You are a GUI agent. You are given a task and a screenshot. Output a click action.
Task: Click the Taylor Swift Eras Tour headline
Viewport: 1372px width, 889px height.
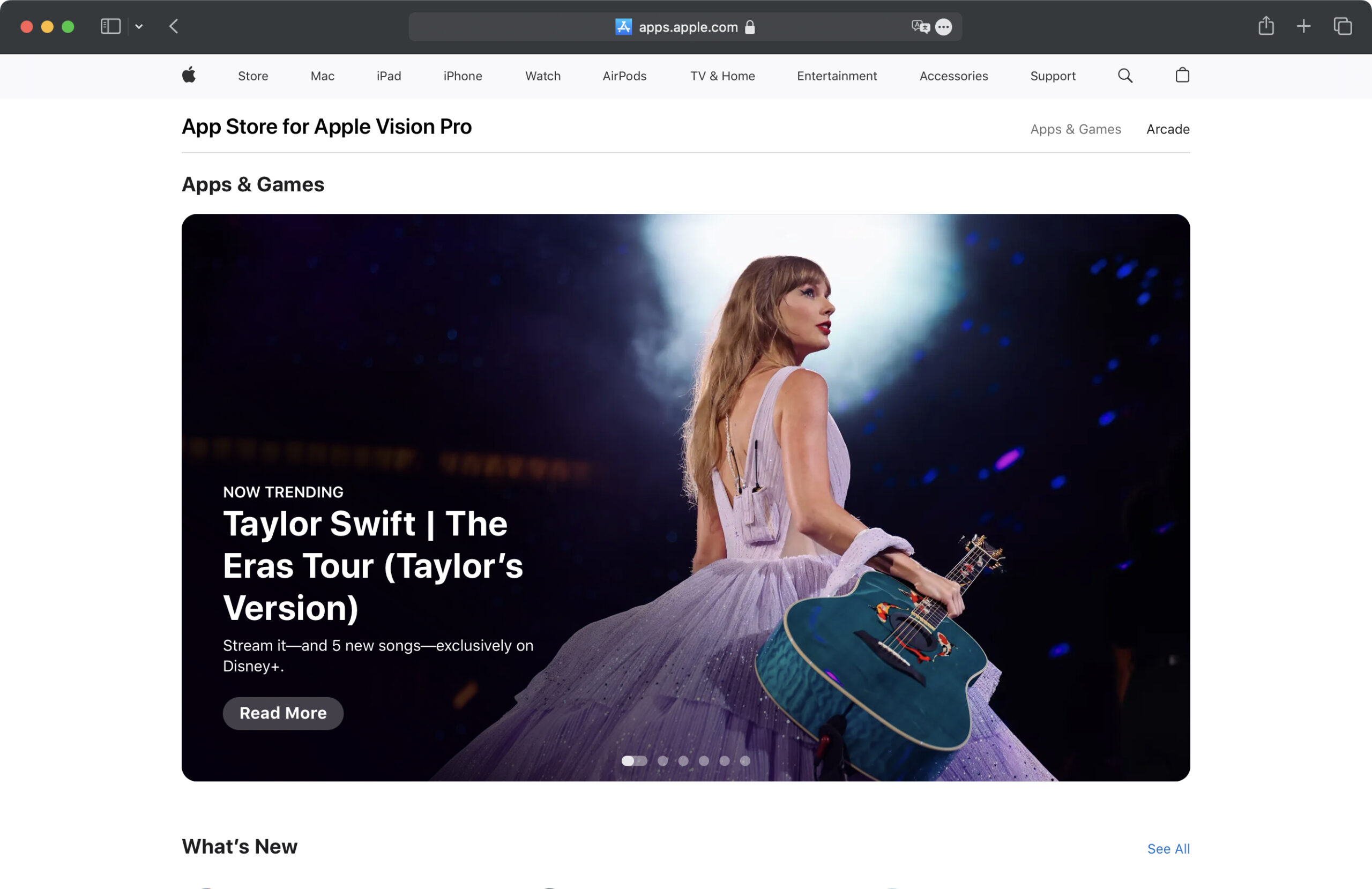click(373, 565)
